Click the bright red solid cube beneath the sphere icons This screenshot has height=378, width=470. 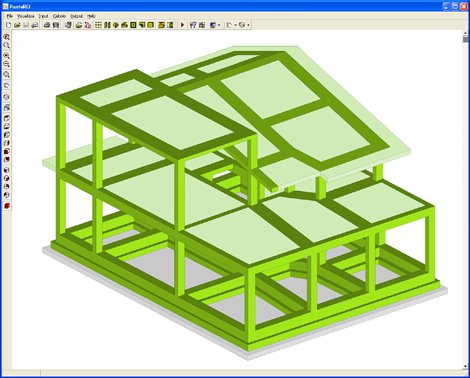pos(6,206)
